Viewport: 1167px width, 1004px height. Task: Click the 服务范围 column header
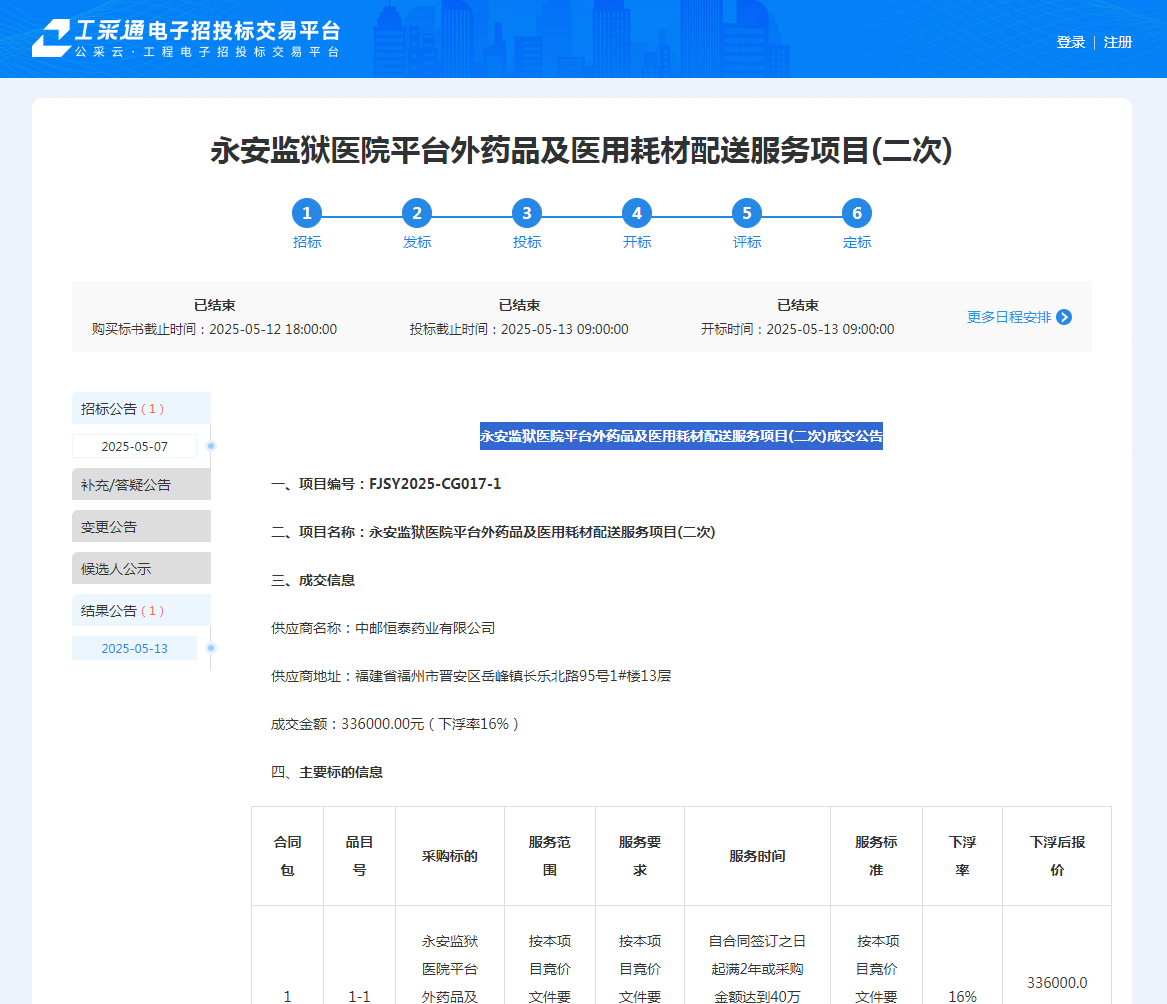tap(550, 856)
